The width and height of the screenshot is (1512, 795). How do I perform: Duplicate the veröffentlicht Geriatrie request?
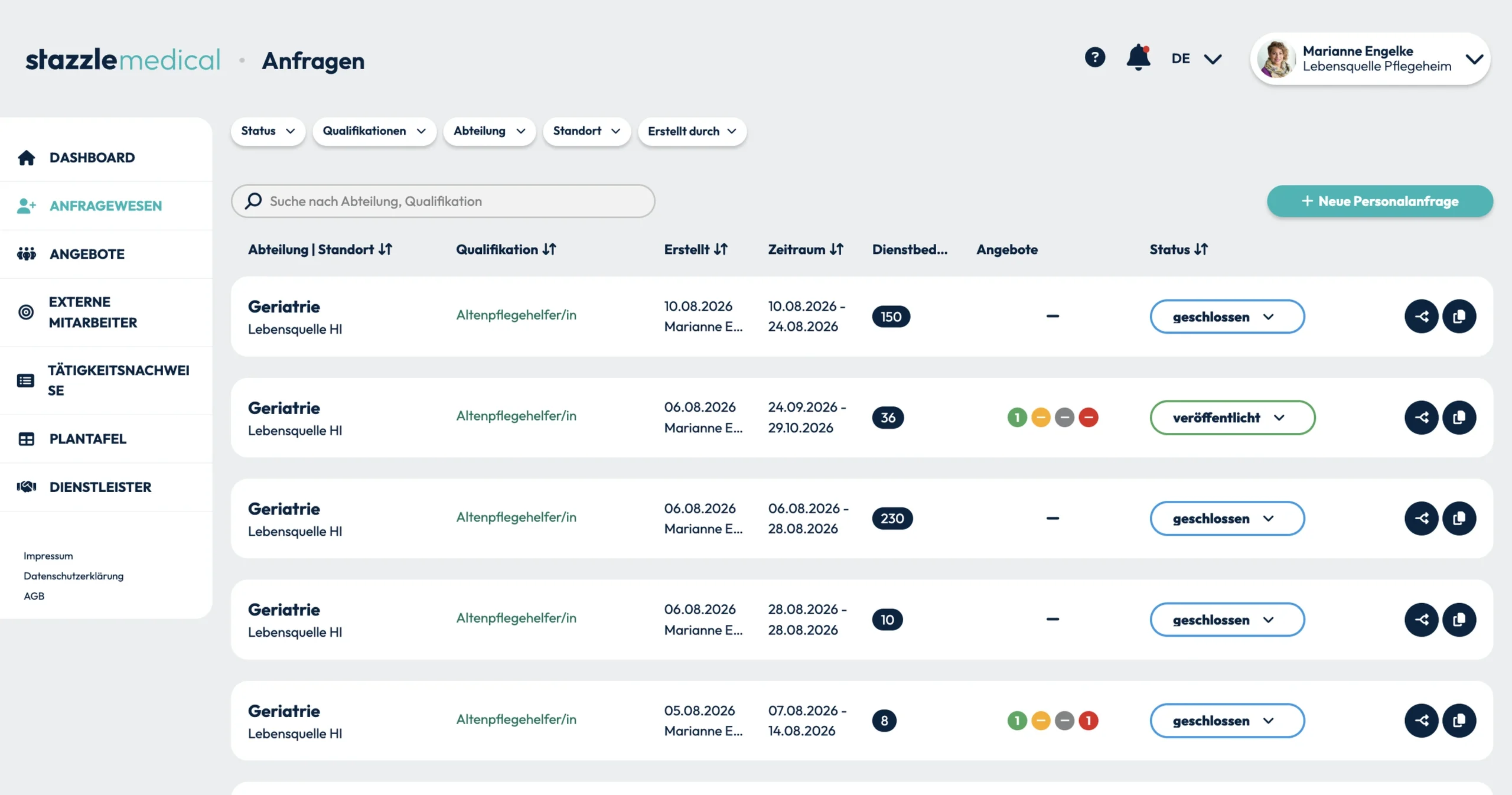tap(1459, 418)
